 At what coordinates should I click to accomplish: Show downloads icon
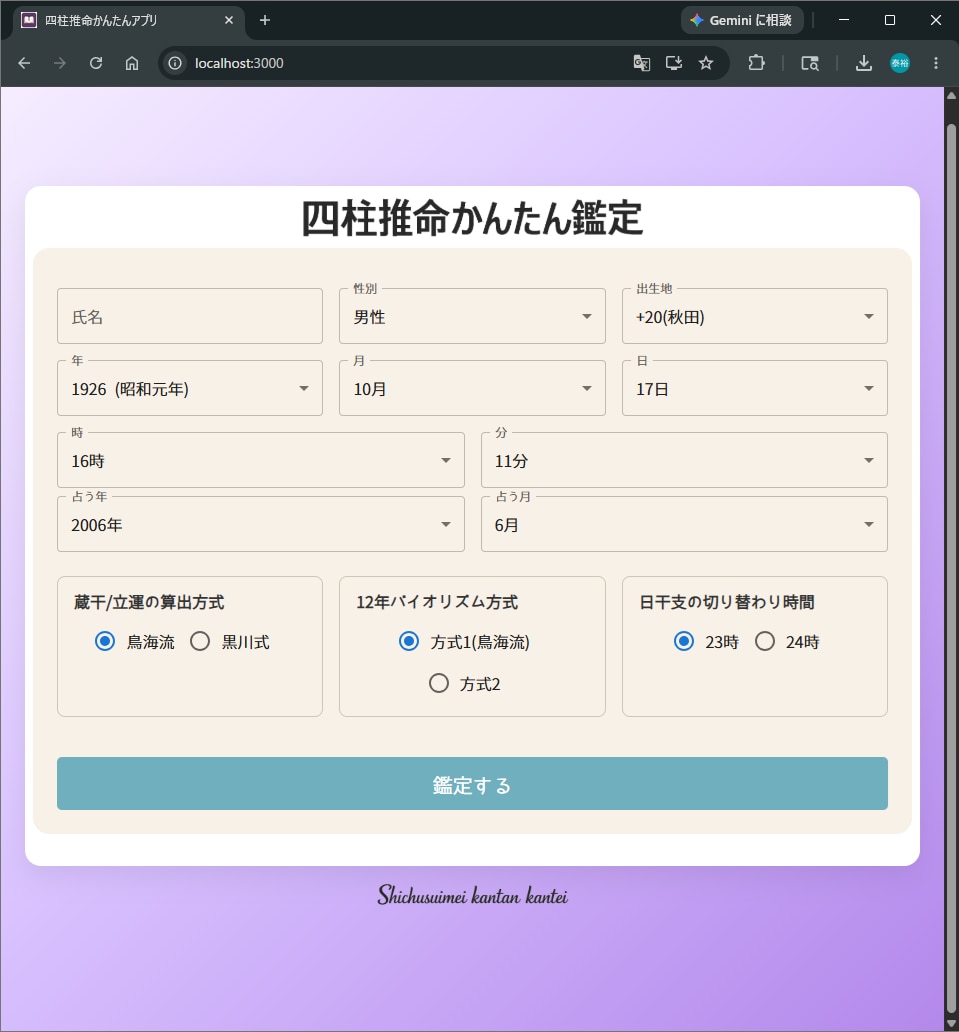coord(864,63)
